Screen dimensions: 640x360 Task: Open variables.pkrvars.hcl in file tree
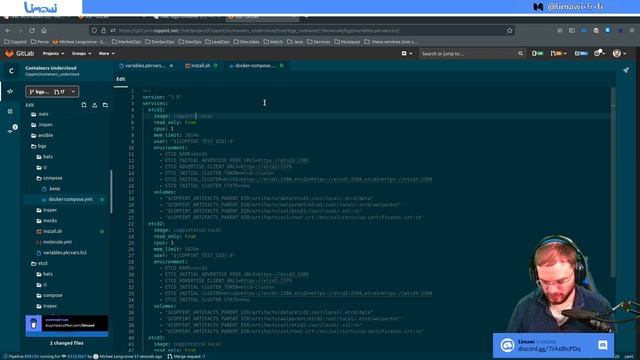pos(61,253)
